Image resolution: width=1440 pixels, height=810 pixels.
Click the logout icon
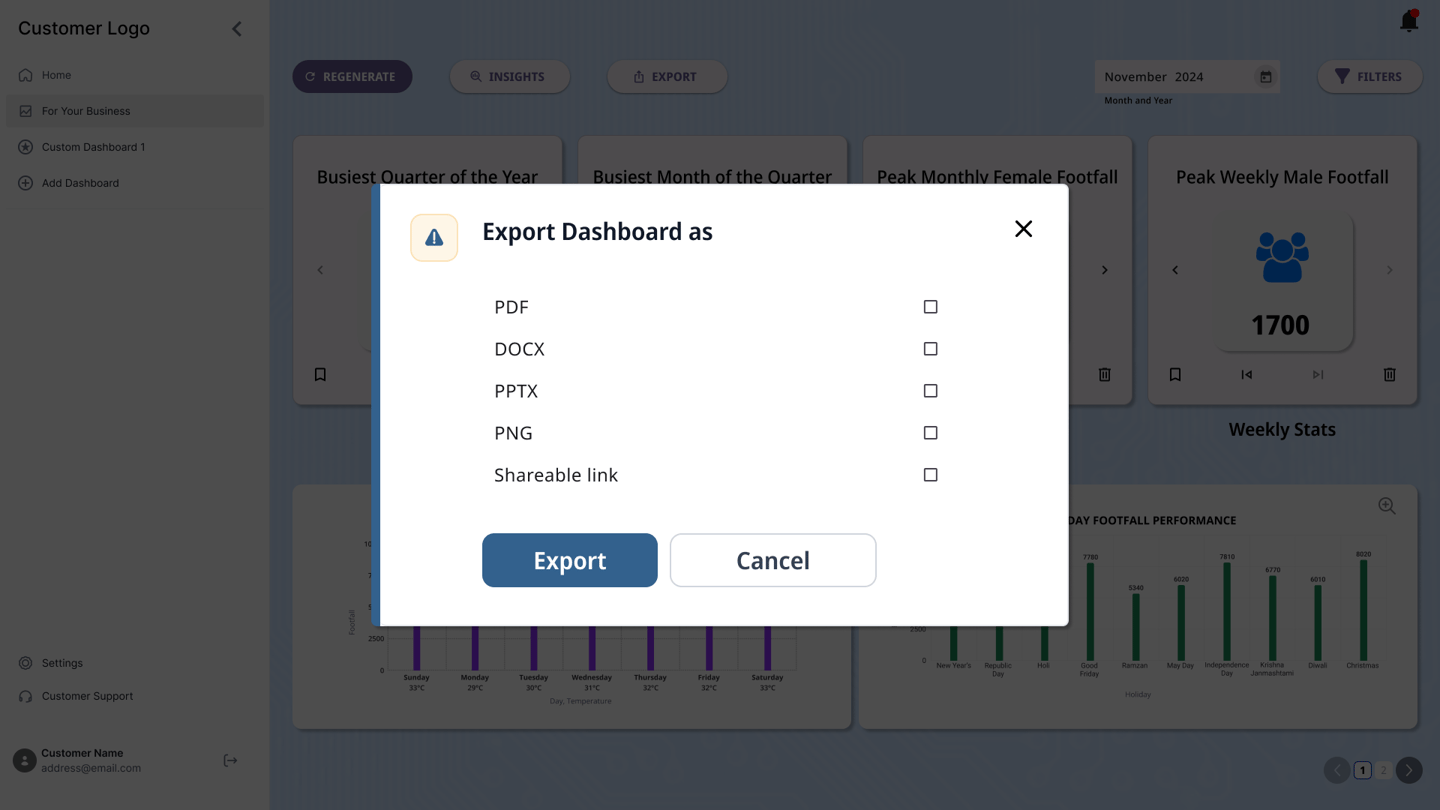pyautogui.click(x=230, y=761)
